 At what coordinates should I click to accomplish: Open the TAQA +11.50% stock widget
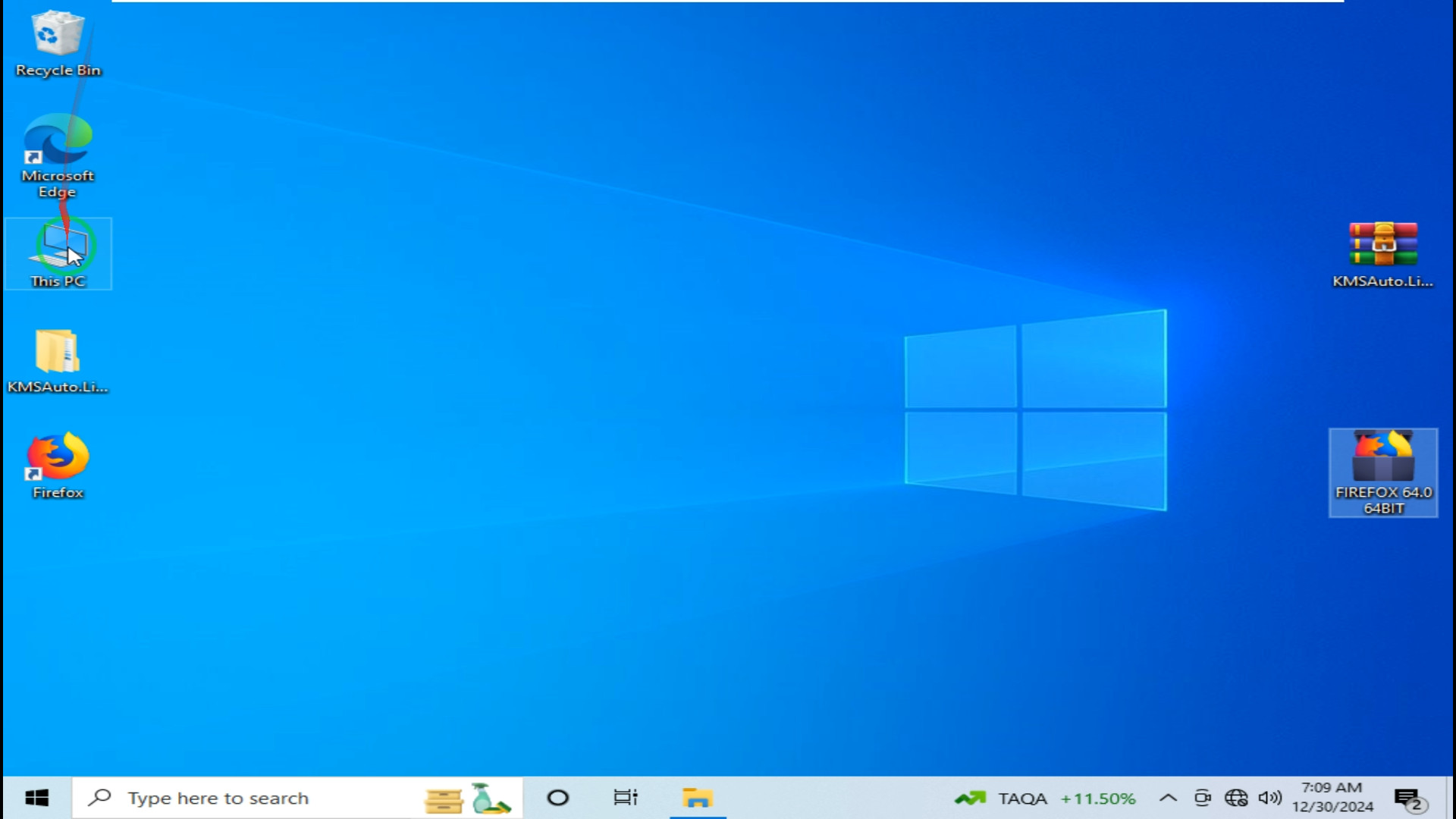(x=1045, y=799)
